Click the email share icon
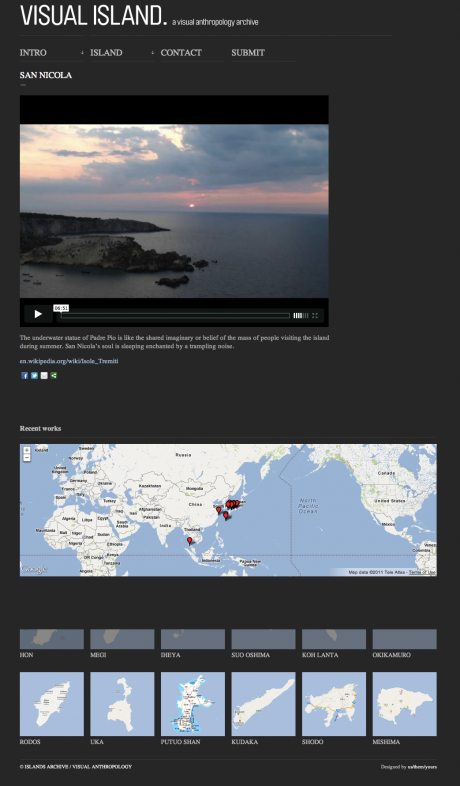The height and width of the screenshot is (786, 460). [44, 375]
